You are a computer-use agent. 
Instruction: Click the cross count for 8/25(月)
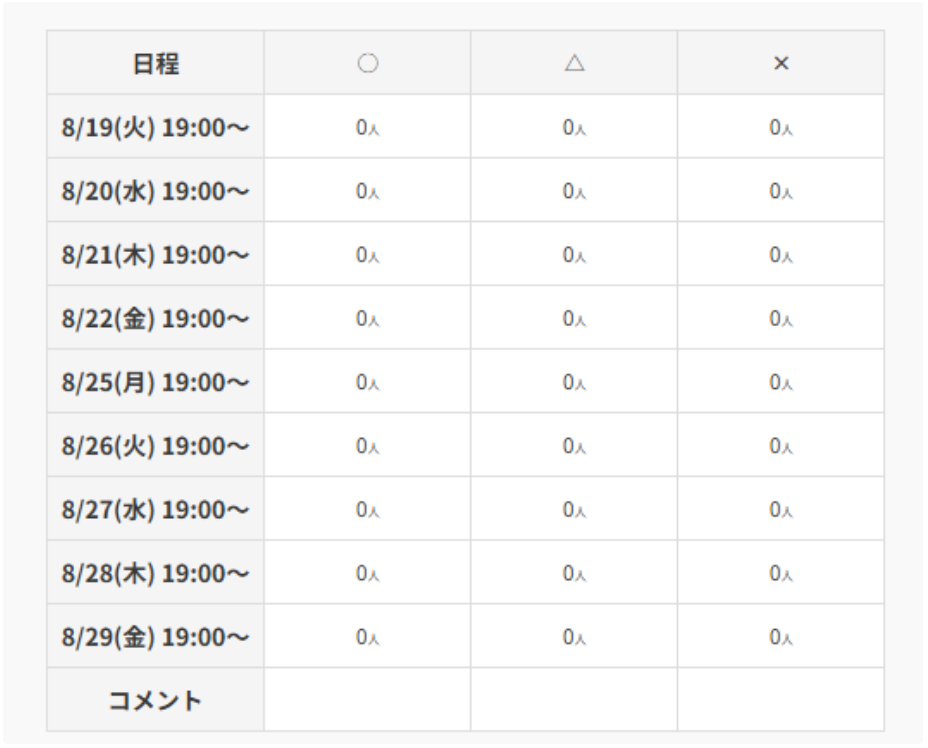pos(781,382)
